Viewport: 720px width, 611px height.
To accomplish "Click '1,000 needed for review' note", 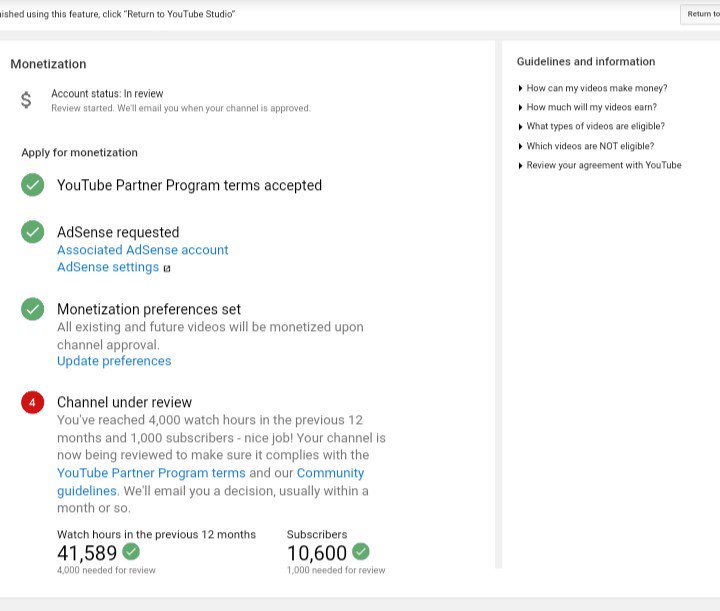I will click(x=336, y=570).
